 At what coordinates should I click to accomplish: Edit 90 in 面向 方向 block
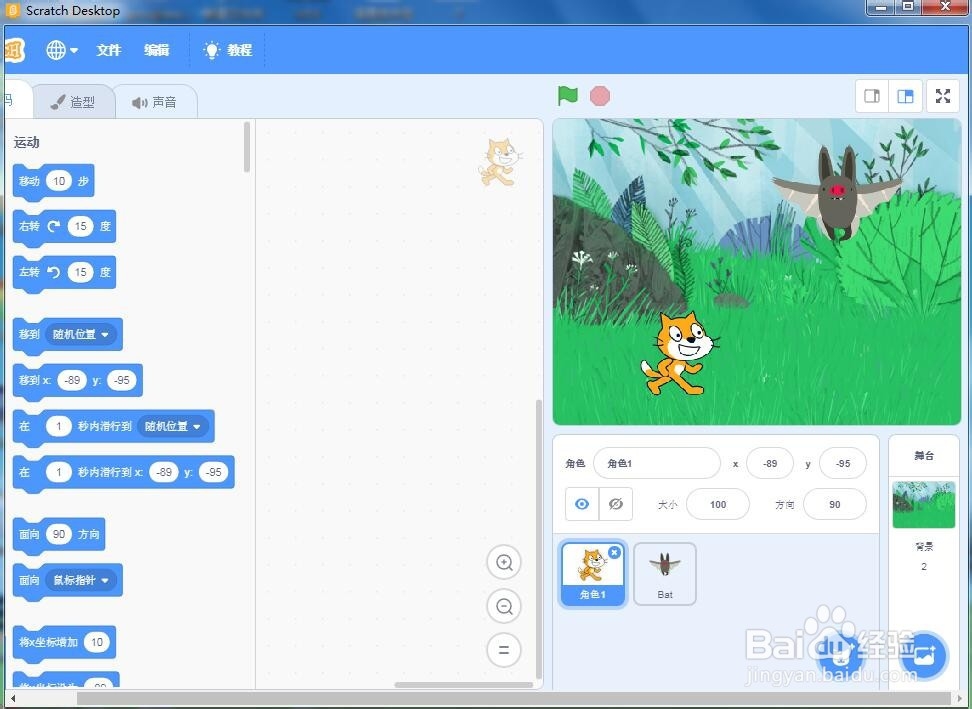point(59,534)
